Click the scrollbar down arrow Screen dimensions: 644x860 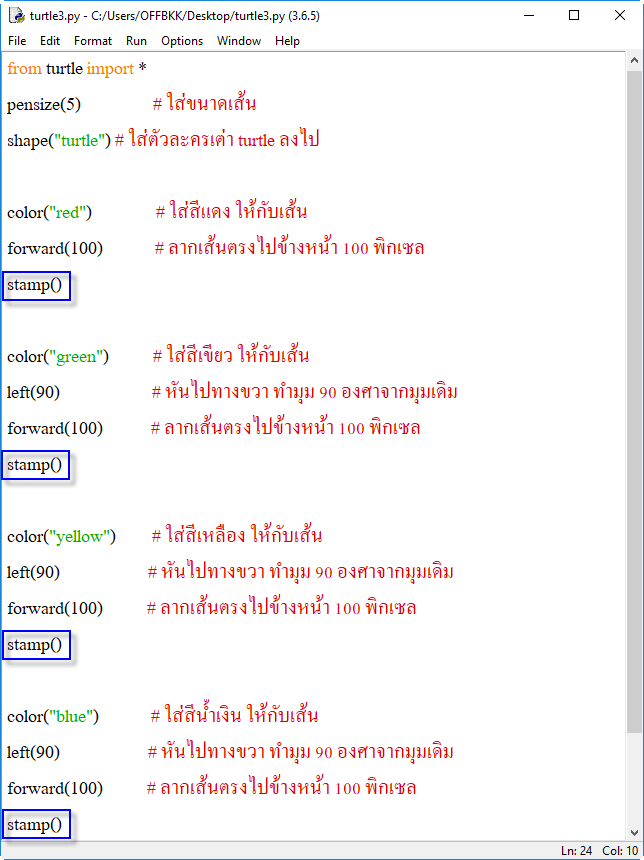[635, 832]
